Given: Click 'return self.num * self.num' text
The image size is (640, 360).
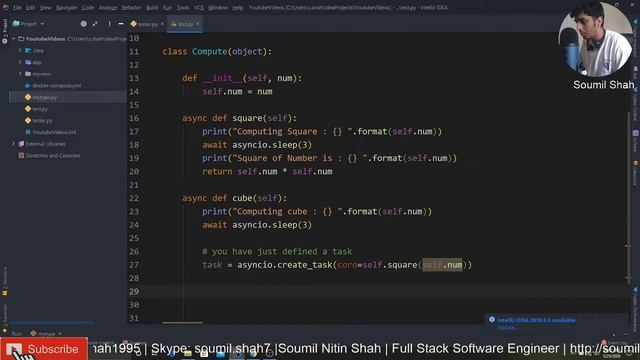Looking at the screenshot, I should point(267,172).
